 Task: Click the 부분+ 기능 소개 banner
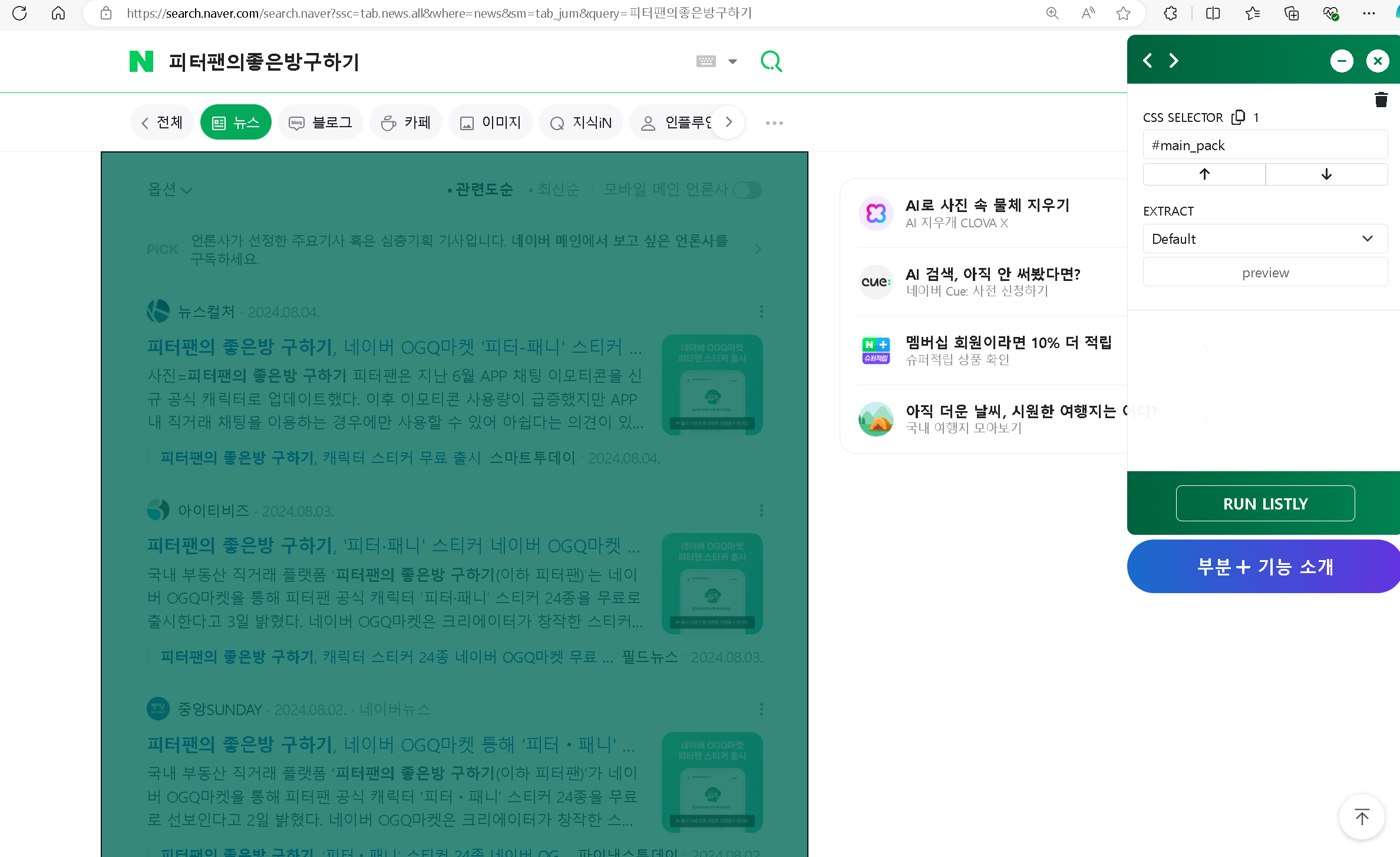point(1263,567)
